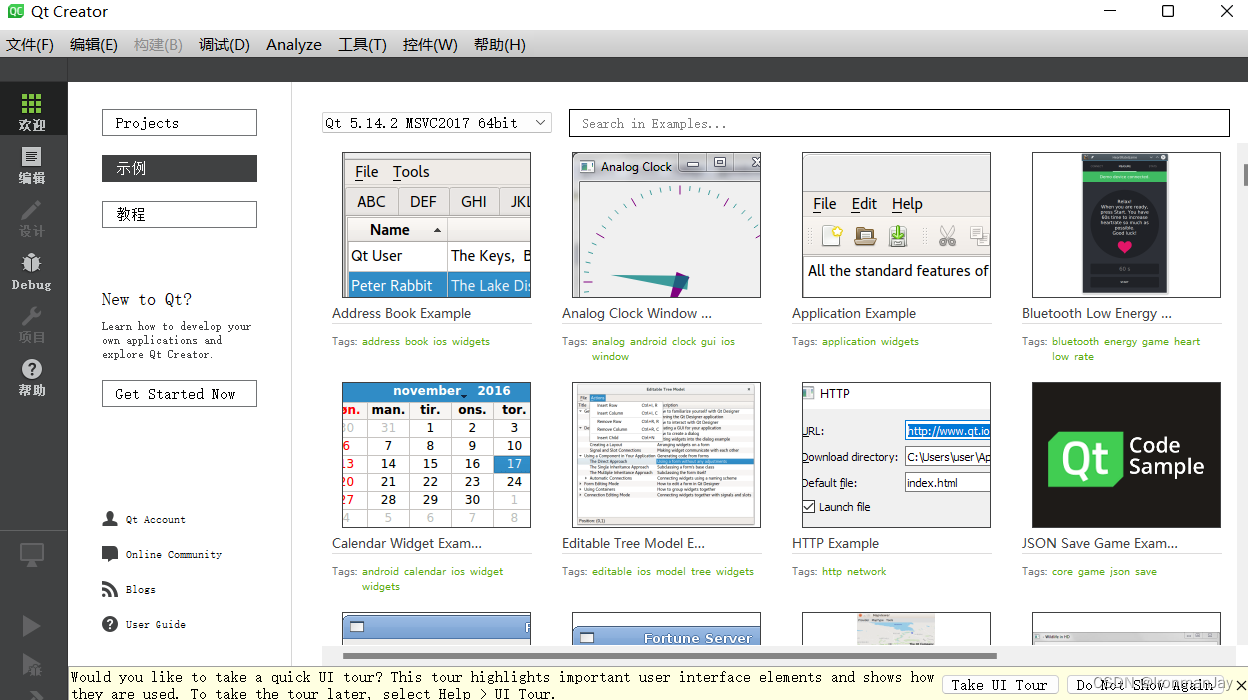Click the Search in Examples field
The width and height of the screenshot is (1248, 700).
click(899, 123)
